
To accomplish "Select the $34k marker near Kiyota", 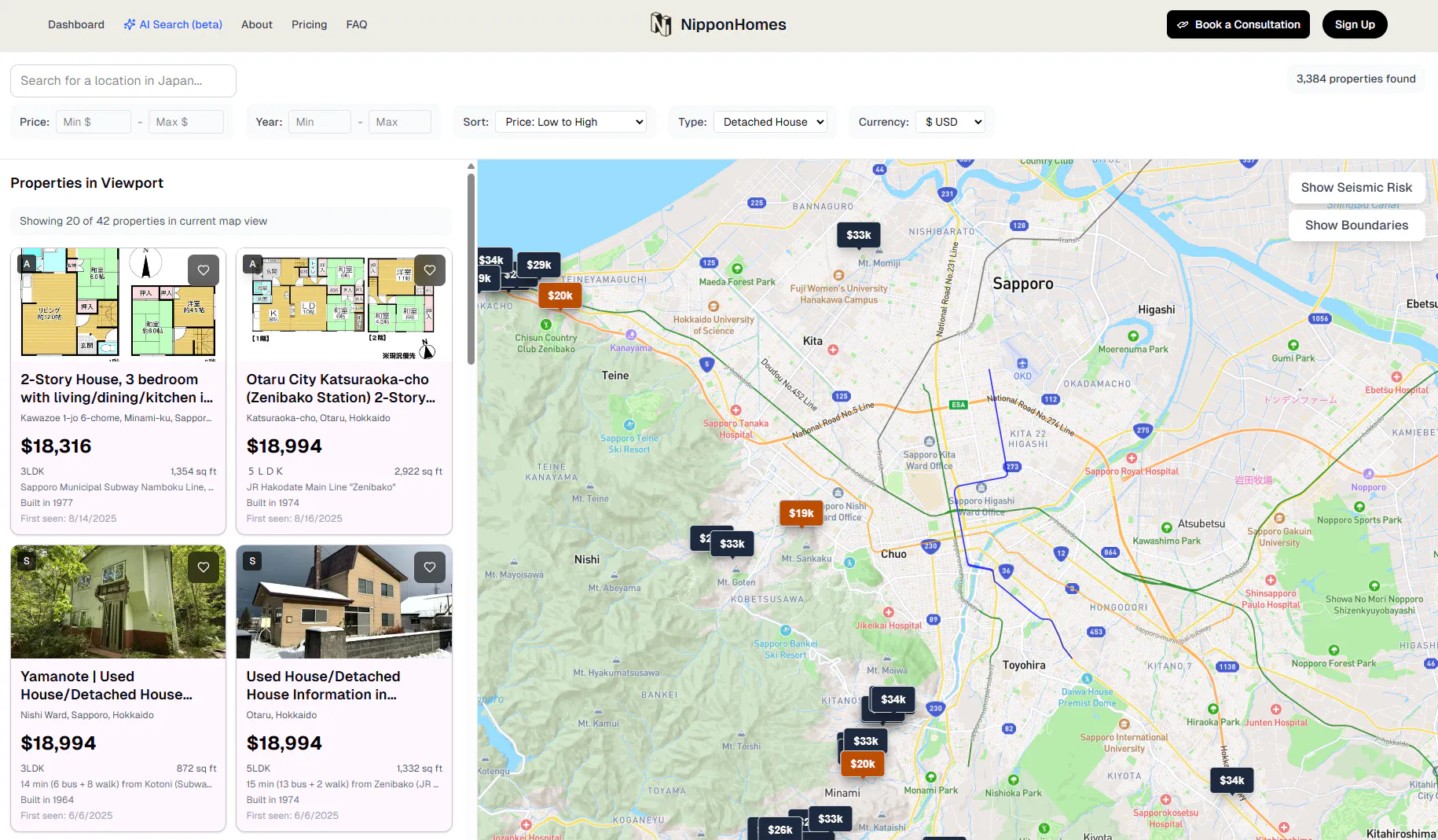I will click(x=1232, y=780).
